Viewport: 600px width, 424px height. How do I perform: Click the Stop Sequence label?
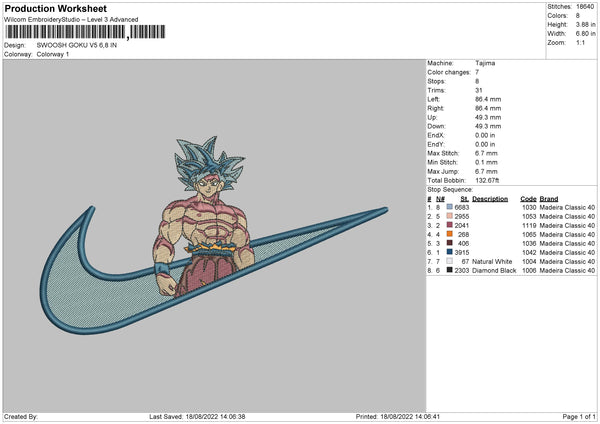point(450,189)
